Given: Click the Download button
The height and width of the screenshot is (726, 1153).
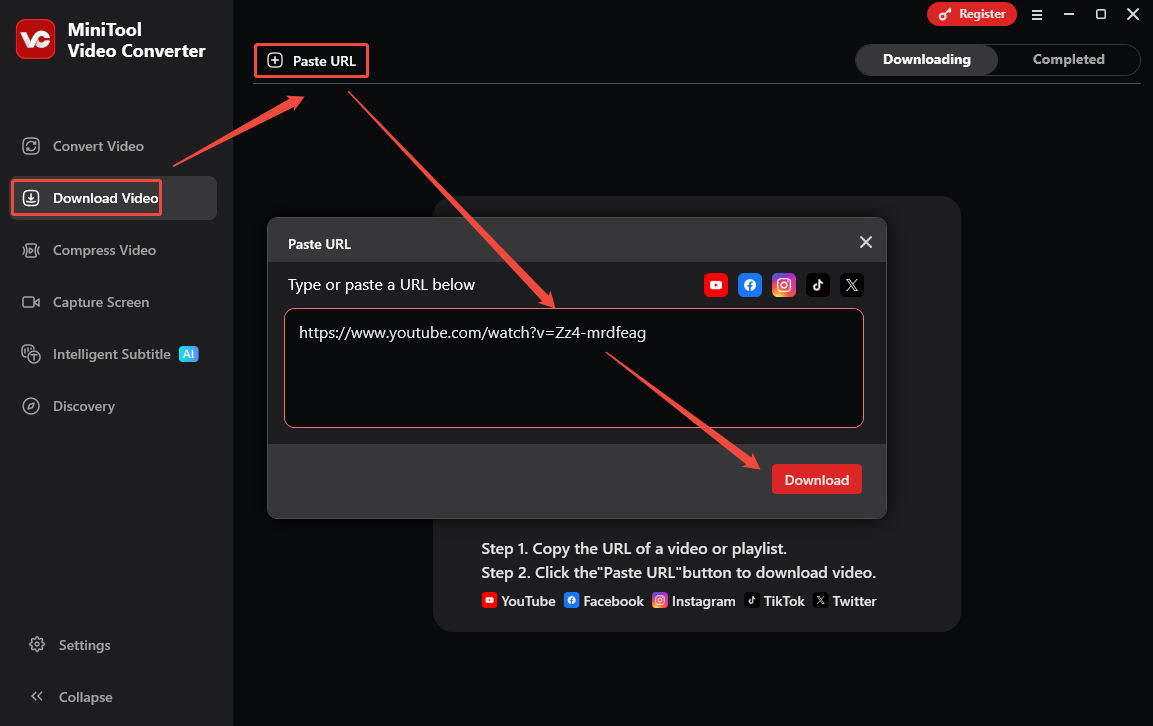Looking at the screenshot, I should tap(816, 479).
